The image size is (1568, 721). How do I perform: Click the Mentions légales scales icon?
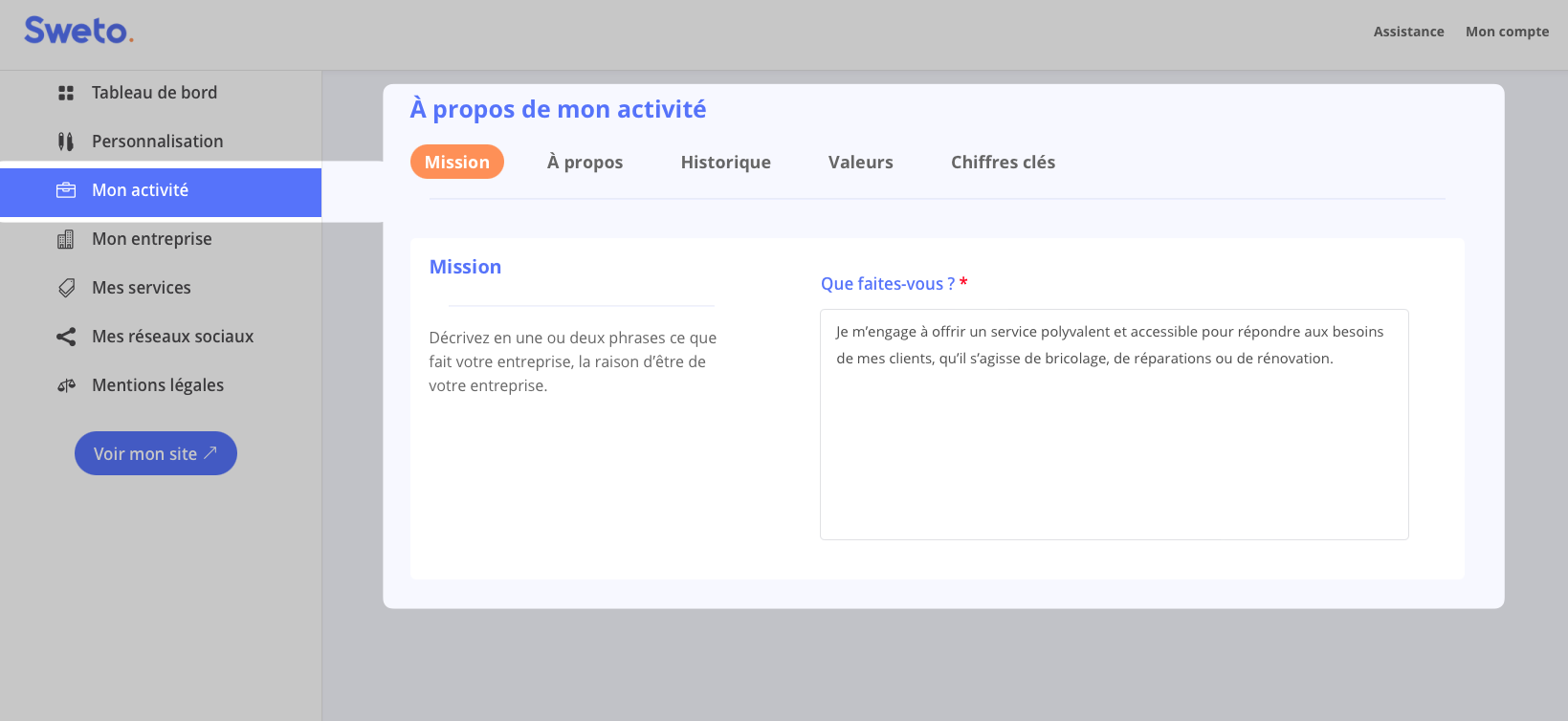[x=66, y=385]
